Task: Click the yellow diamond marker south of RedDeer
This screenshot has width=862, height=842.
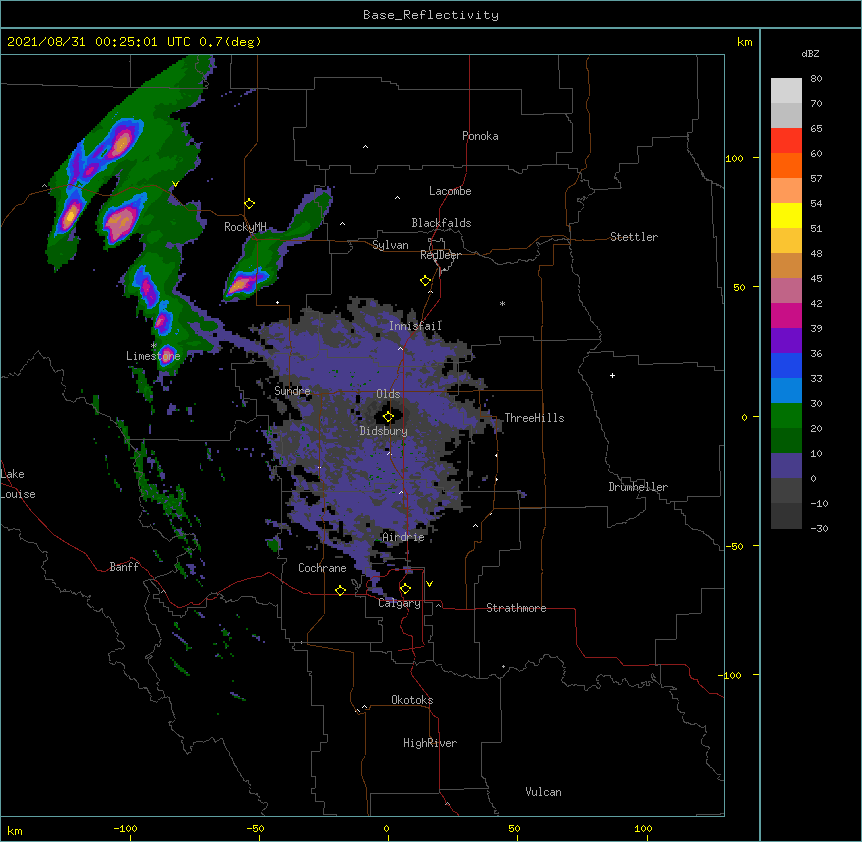Action: coord(426,281)
